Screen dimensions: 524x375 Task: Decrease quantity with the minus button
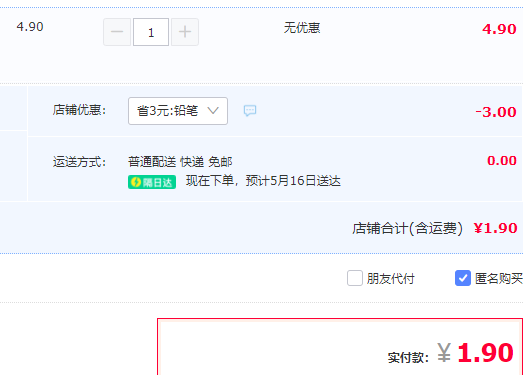pyautogui.click(x=117, y=32)
